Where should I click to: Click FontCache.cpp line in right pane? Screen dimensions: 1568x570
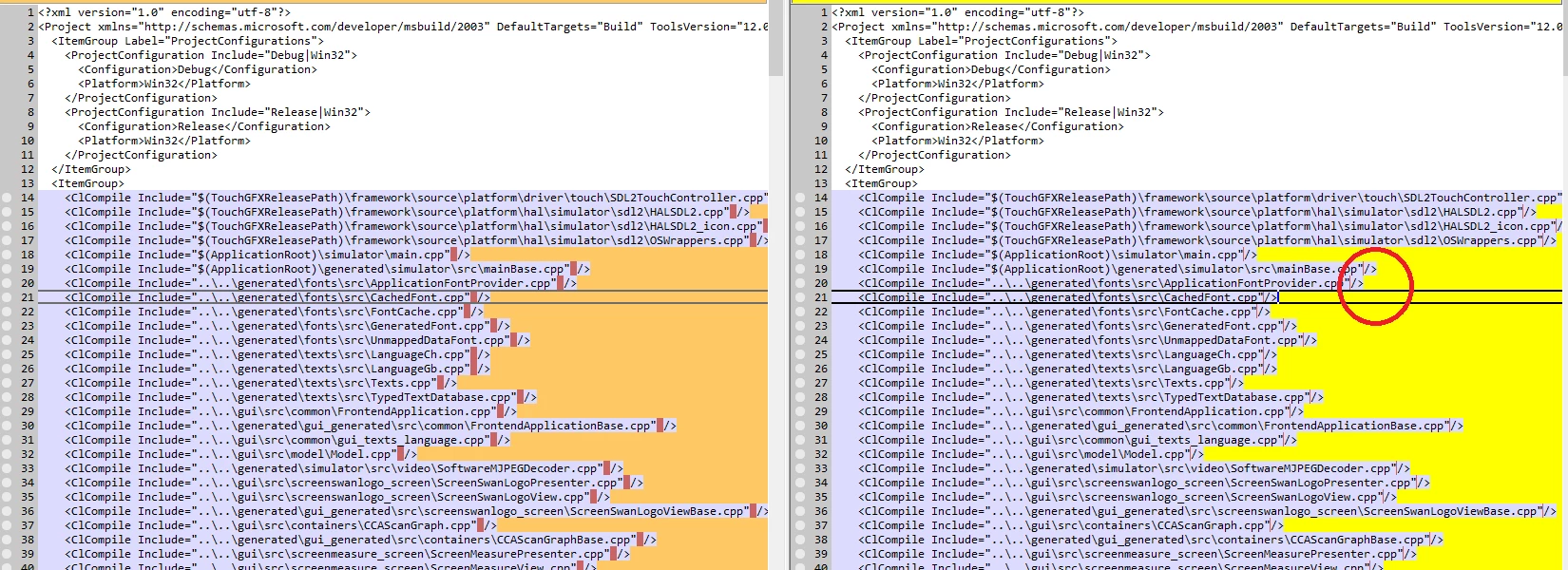click(1064, 312)
